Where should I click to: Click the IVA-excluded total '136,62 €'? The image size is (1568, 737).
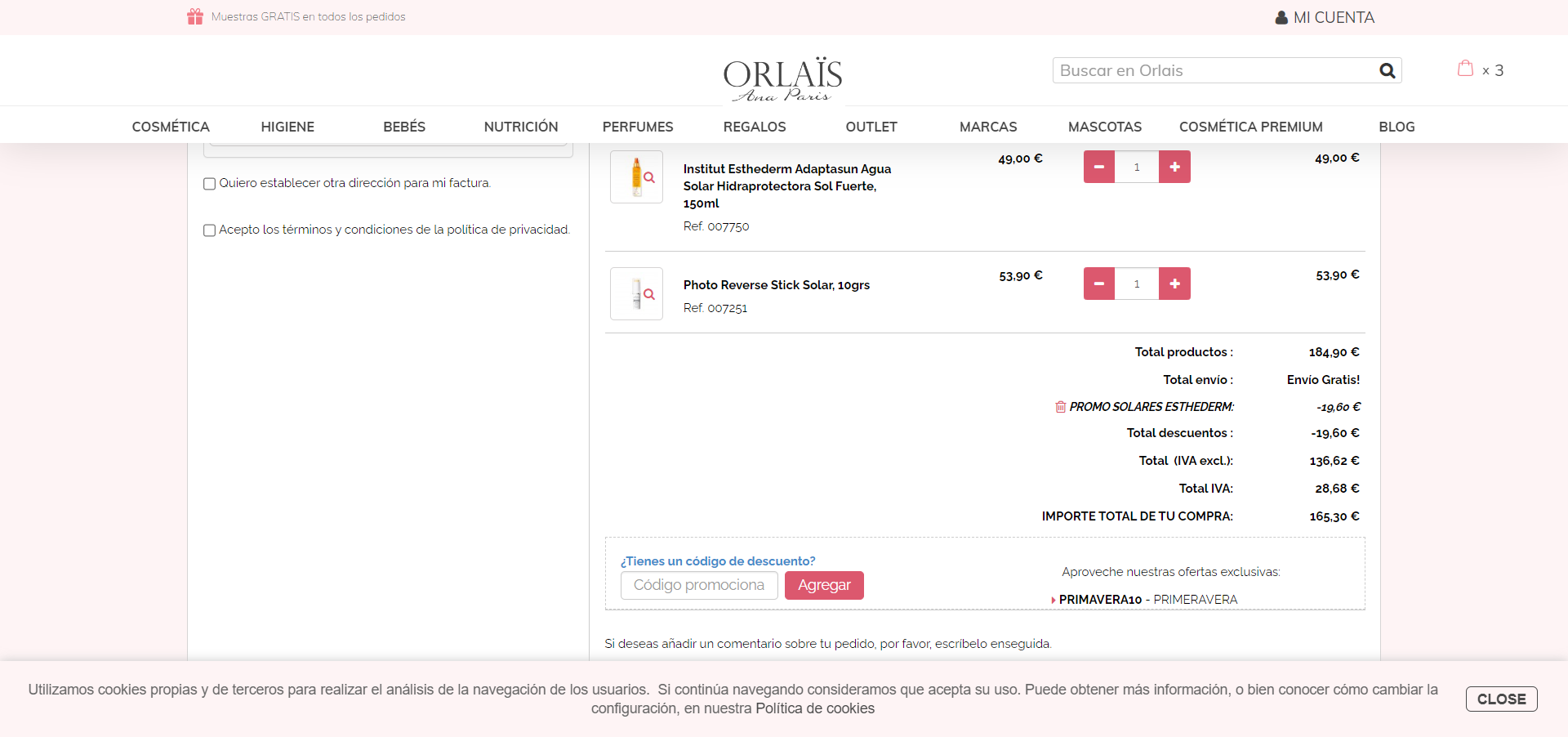1334,461
